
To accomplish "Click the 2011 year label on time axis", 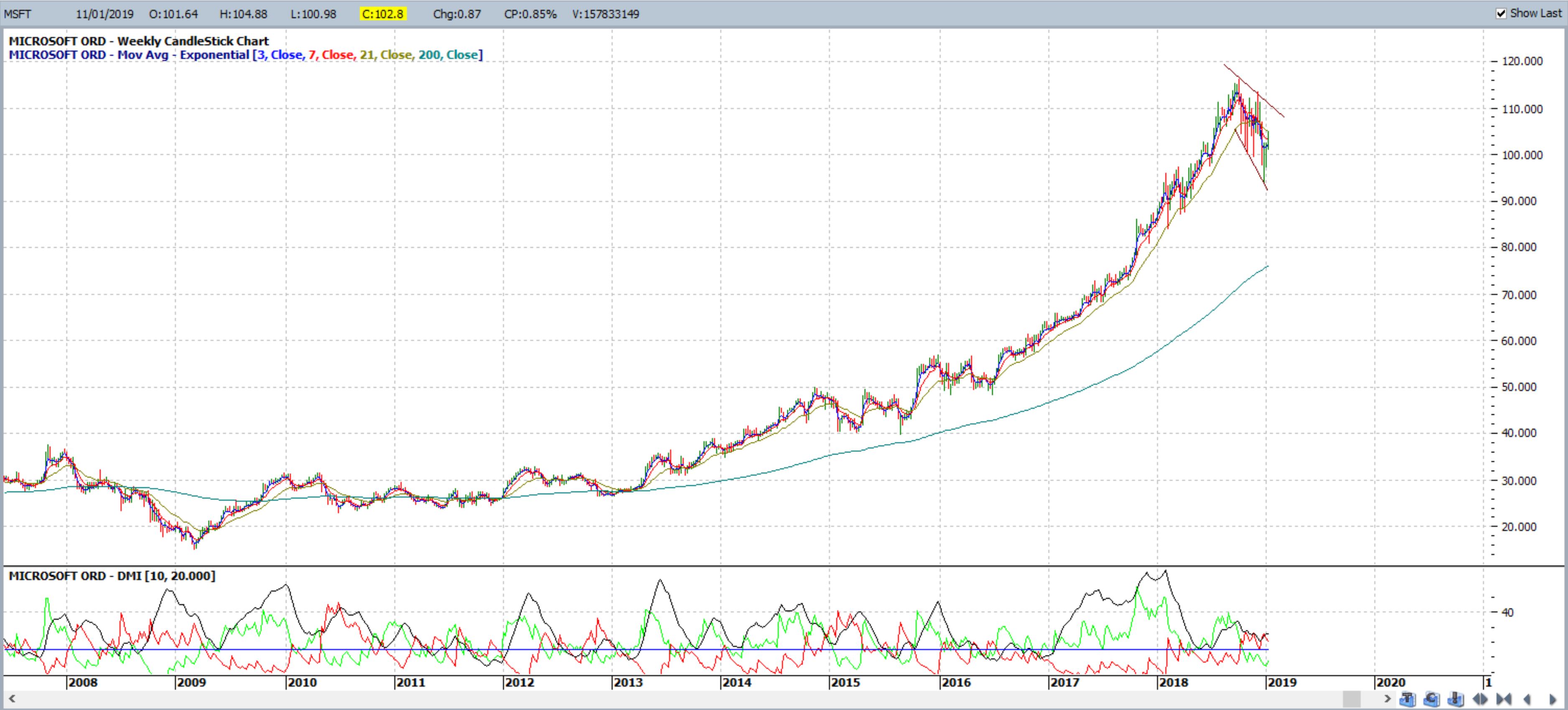I will 411,682.
